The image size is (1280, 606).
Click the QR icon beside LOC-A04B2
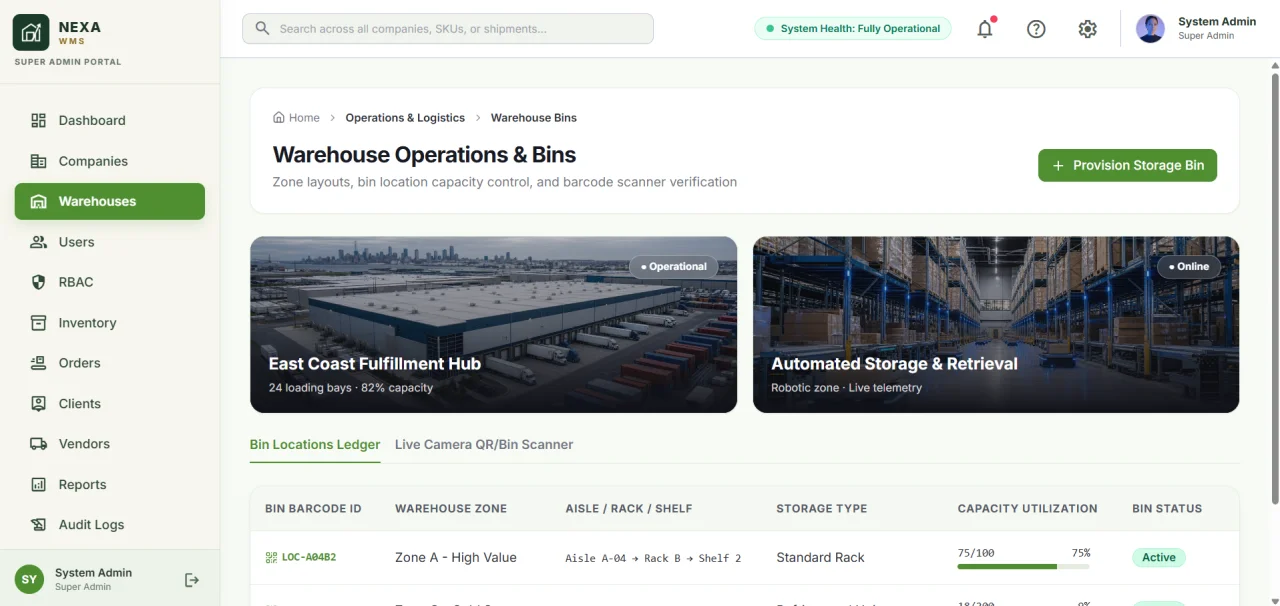pyautogui.click(x=271, y=558)
